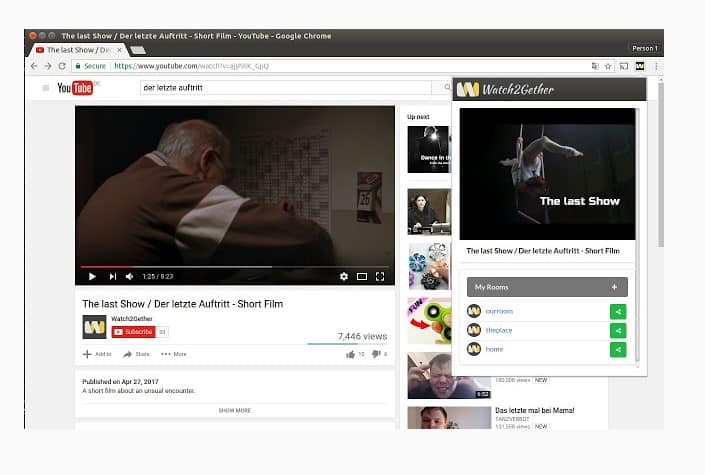Click Add to playlist plus icon
Viewport: 705px width, 475px height.
coord(87,354)
